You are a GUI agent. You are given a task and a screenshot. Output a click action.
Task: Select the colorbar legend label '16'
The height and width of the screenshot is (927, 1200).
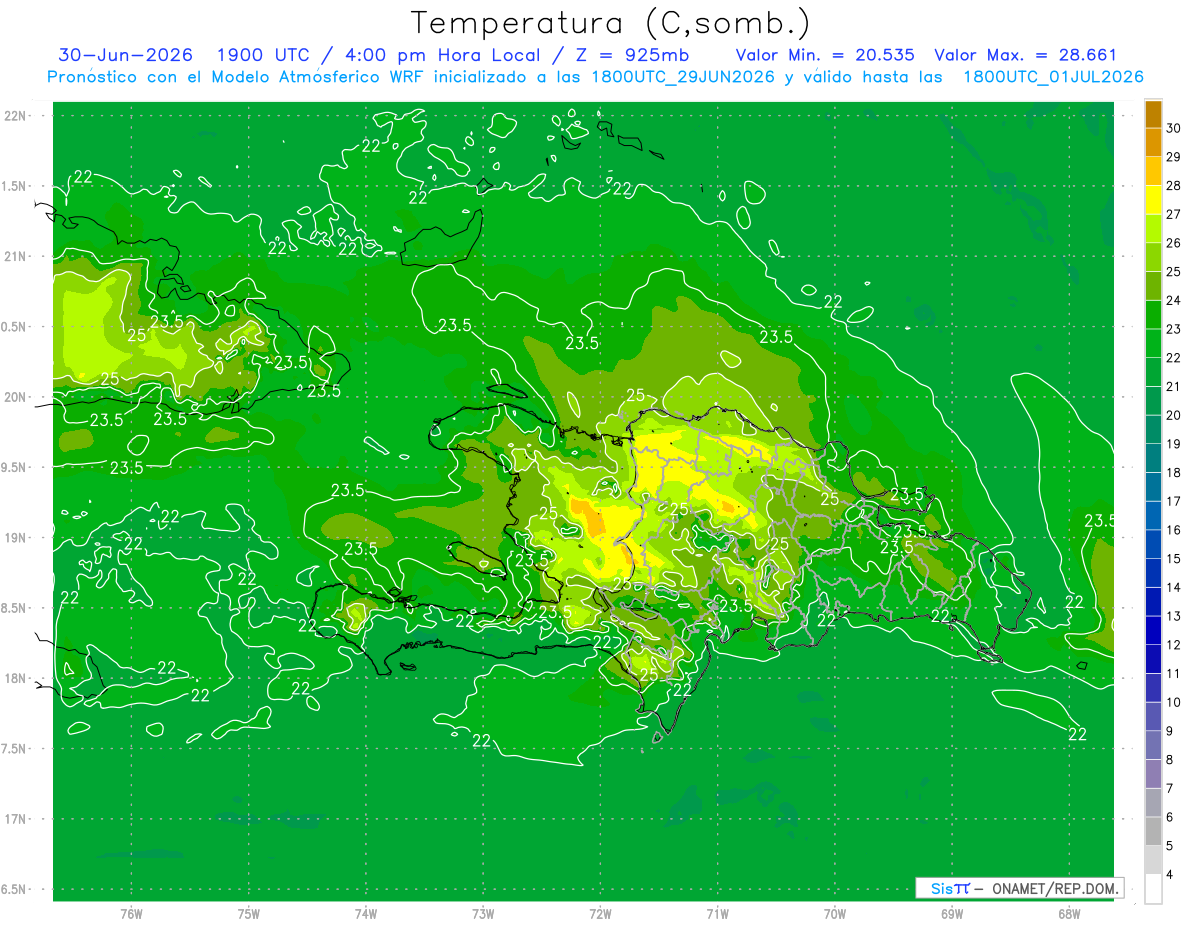(x=1173, y=530)
